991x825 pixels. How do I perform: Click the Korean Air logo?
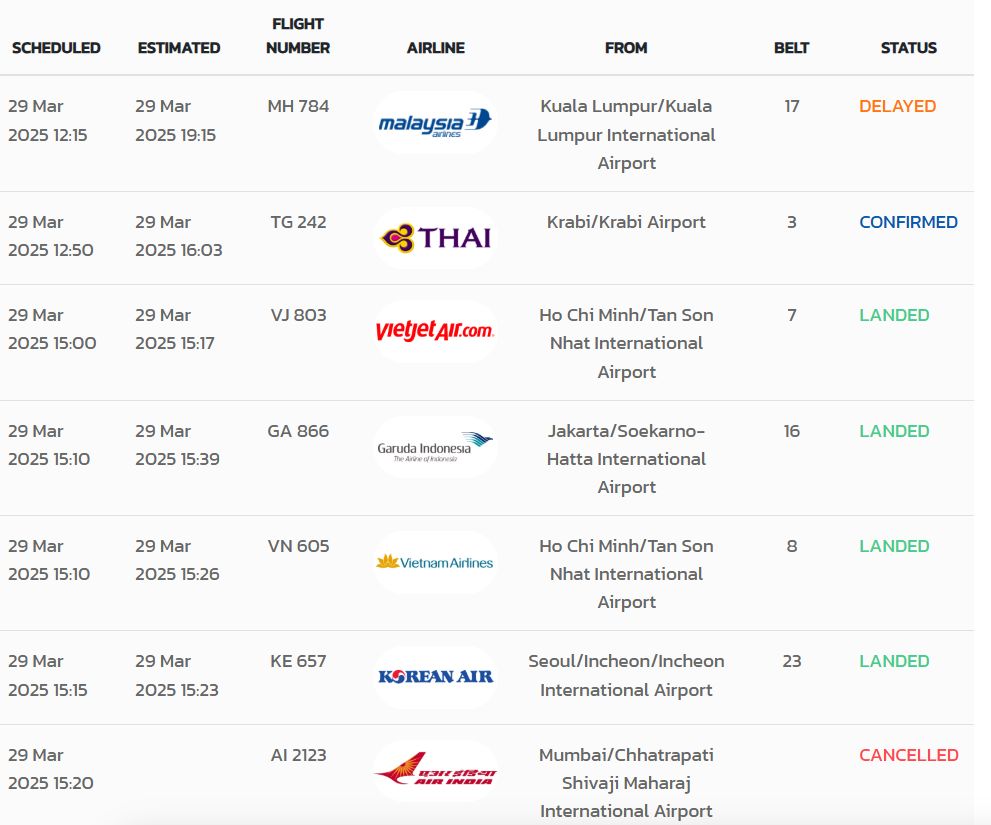coord(435,677)
